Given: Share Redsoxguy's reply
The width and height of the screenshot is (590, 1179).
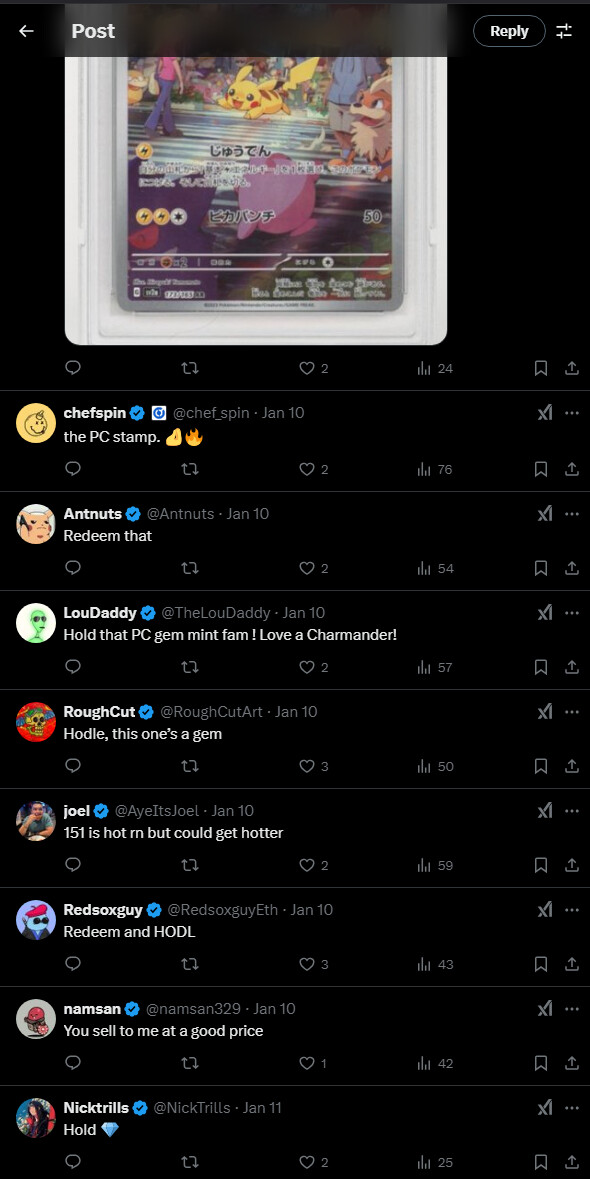Looking at the screenshot, I should point(571,964).
